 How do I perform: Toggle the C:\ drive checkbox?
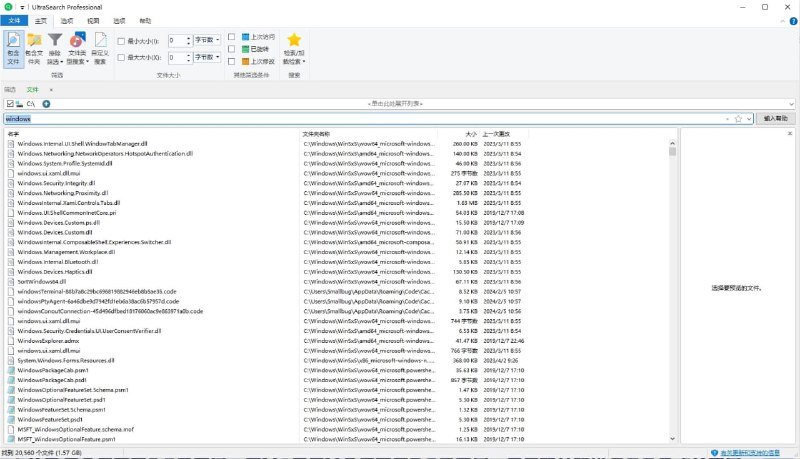click(x=9, y=104)
